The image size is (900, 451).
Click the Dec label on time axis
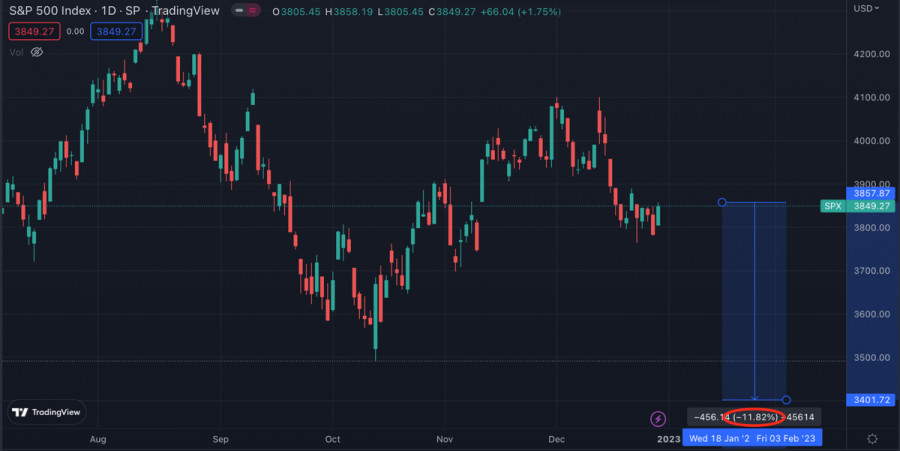click(556, 439)
